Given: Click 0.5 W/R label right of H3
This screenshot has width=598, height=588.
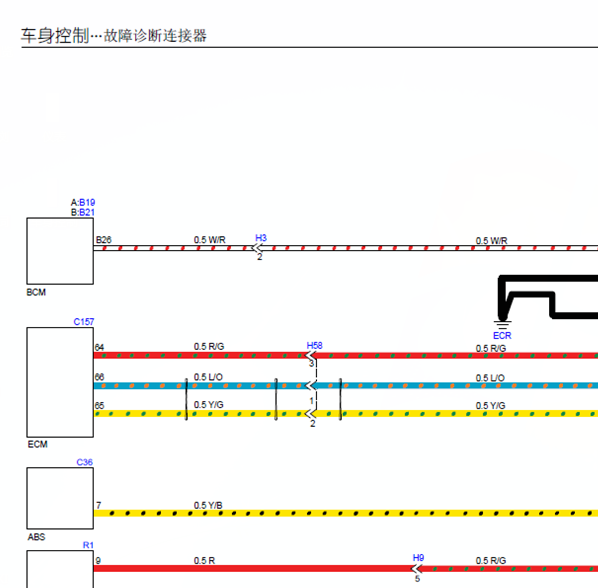Looking at the screenshot, I should click(491, 241).
